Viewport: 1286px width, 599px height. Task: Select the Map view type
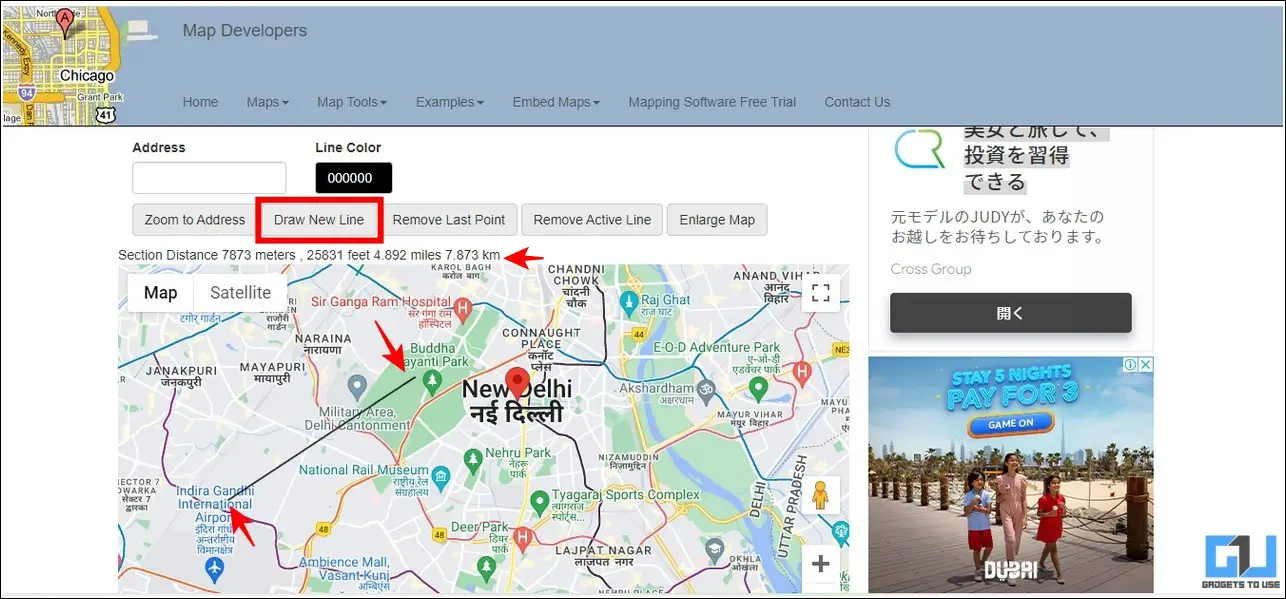160,293
